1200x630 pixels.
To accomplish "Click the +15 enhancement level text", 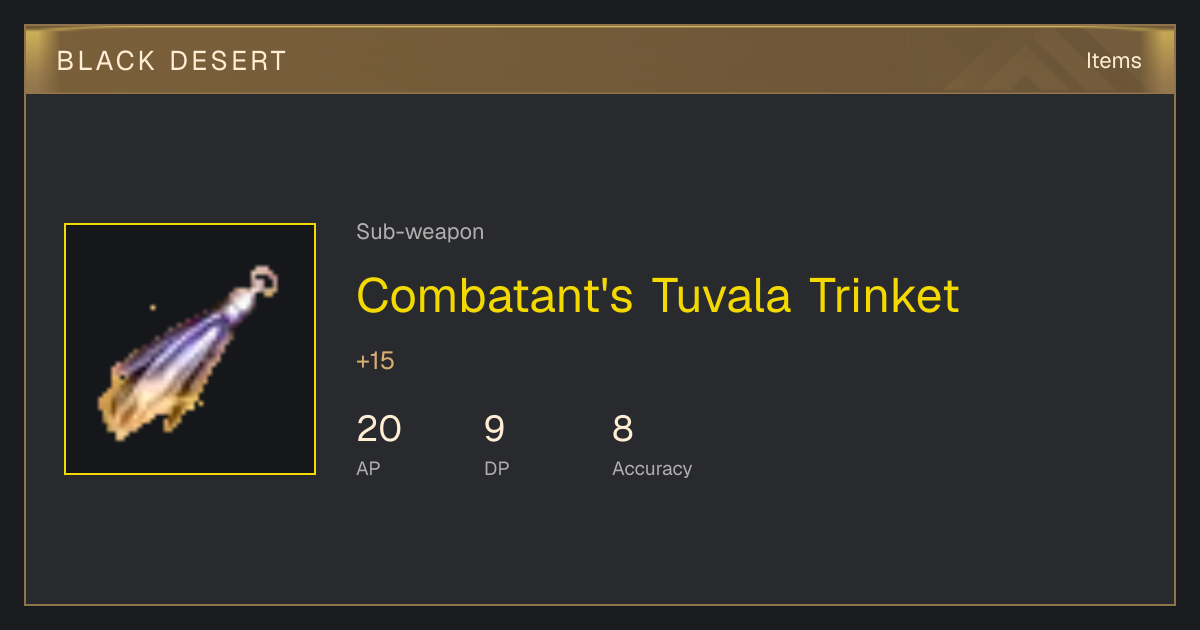I will point(375,361).
